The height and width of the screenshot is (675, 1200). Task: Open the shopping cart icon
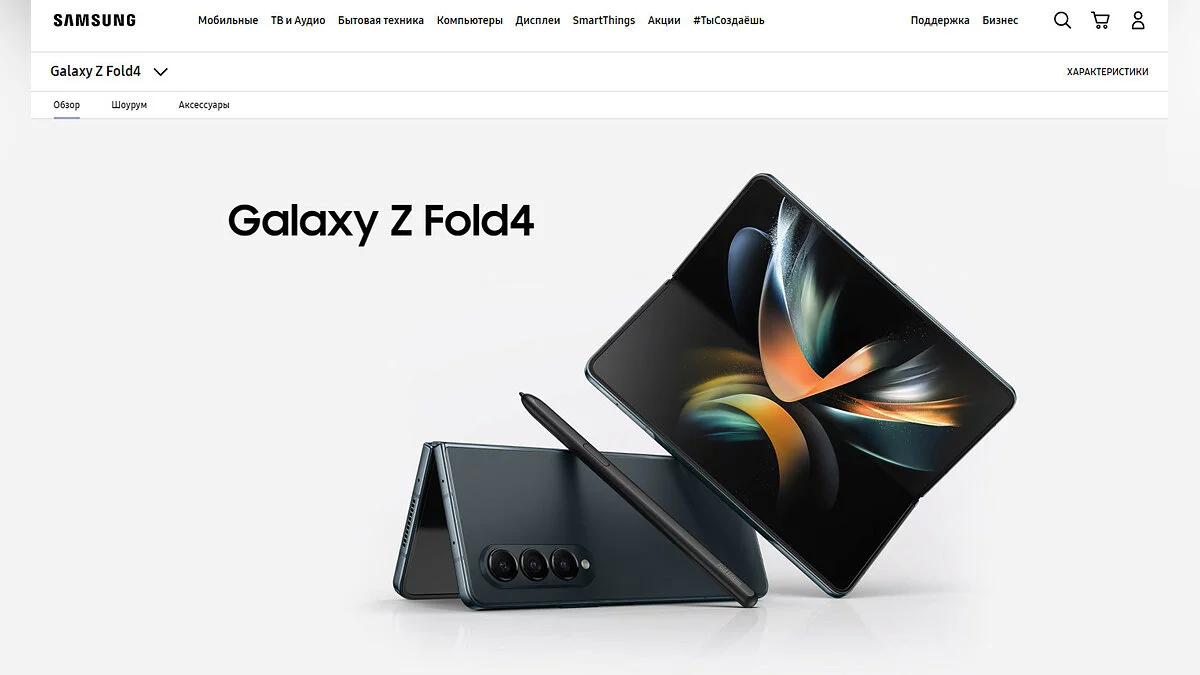[x=1100, y=20]
